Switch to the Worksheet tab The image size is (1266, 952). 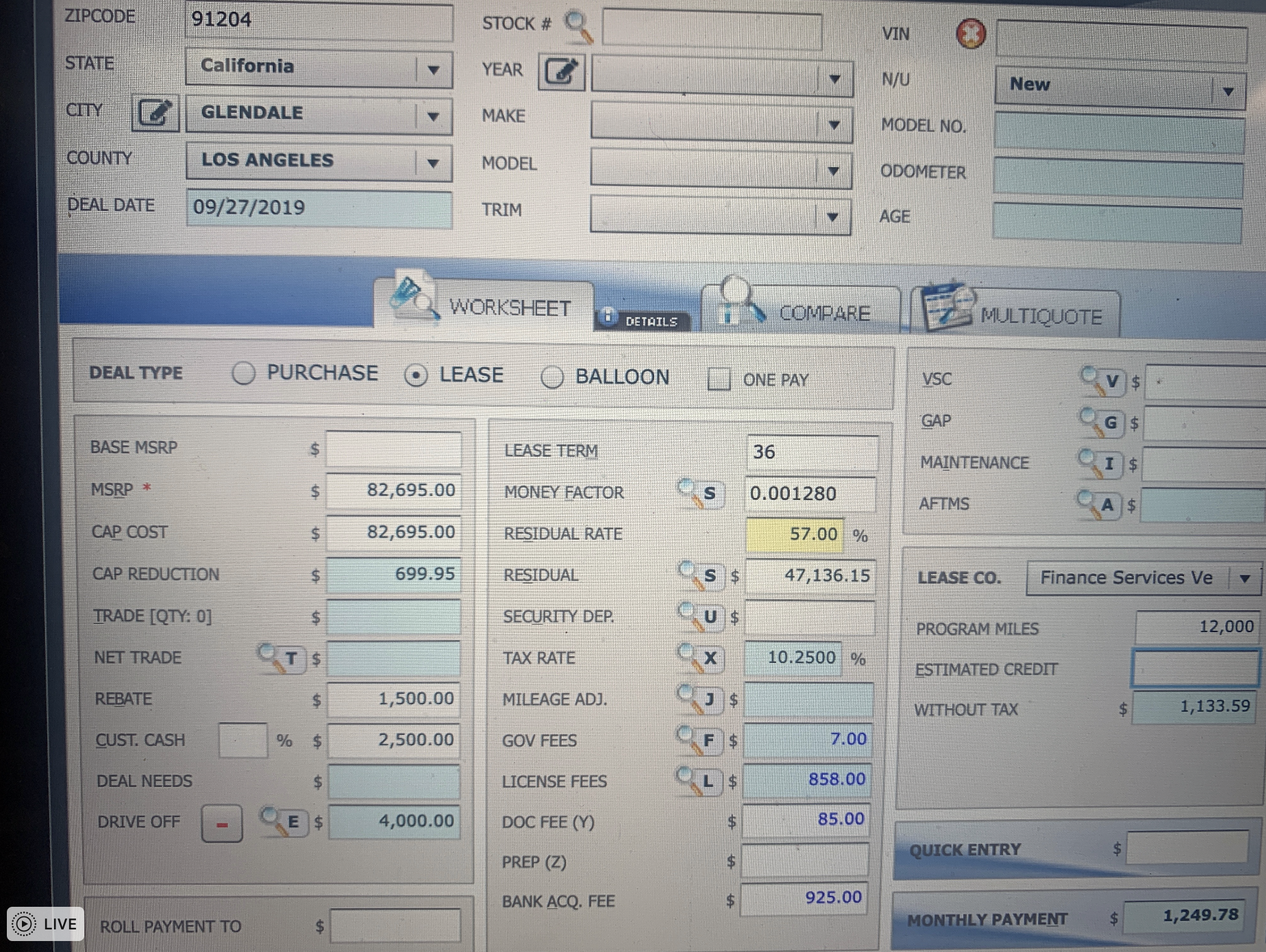point(484,306)
